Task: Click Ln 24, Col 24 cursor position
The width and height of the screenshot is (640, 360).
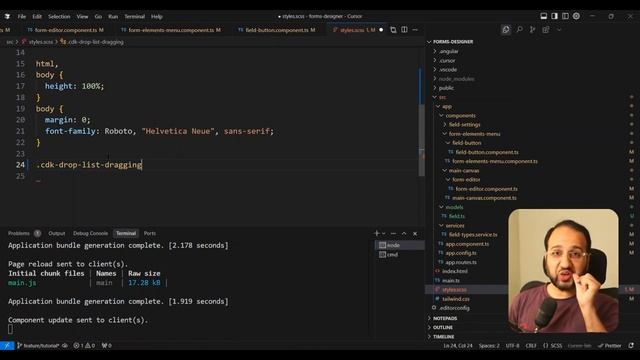Action: [x=458, y=346]
